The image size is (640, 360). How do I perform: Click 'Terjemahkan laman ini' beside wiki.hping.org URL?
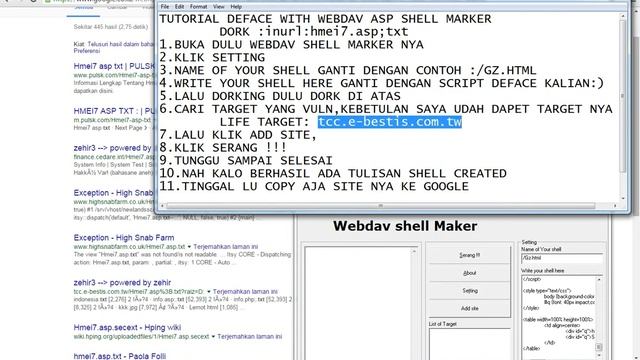tap(249, 337)
